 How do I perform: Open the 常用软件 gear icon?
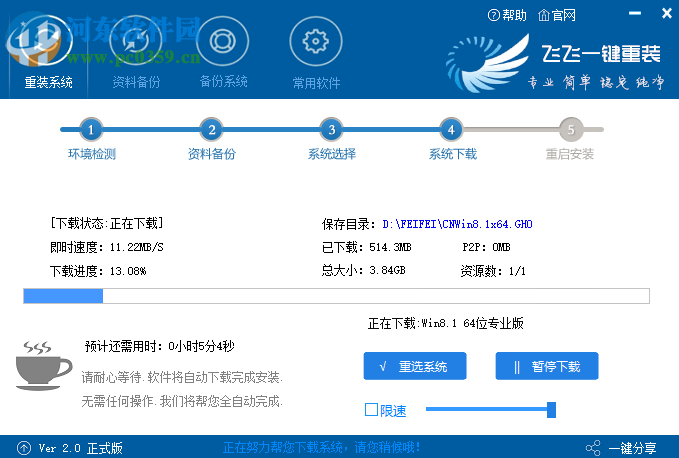pos(316,42)
